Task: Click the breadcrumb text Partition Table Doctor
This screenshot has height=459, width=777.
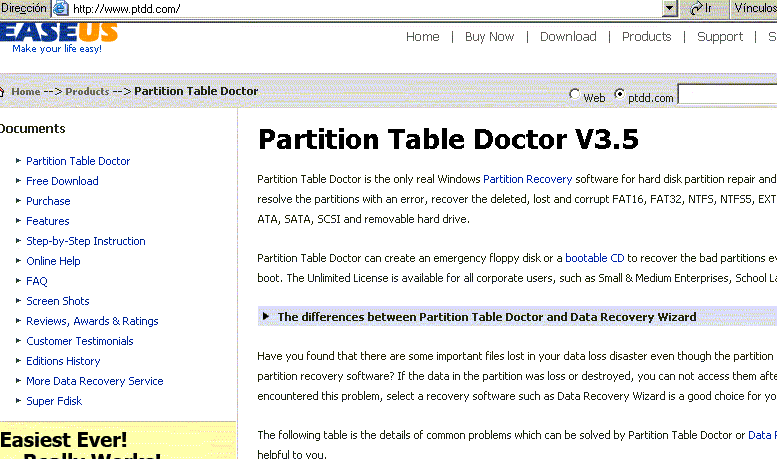Action: (196, 91)
